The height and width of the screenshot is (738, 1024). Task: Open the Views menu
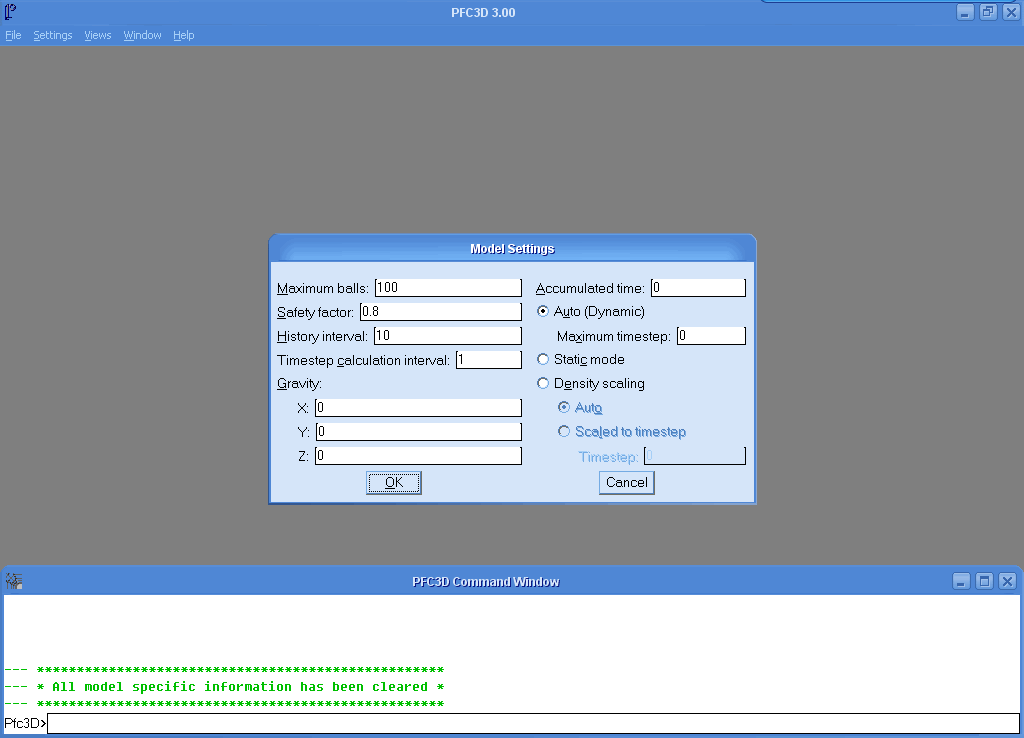(x=98, y=35)
